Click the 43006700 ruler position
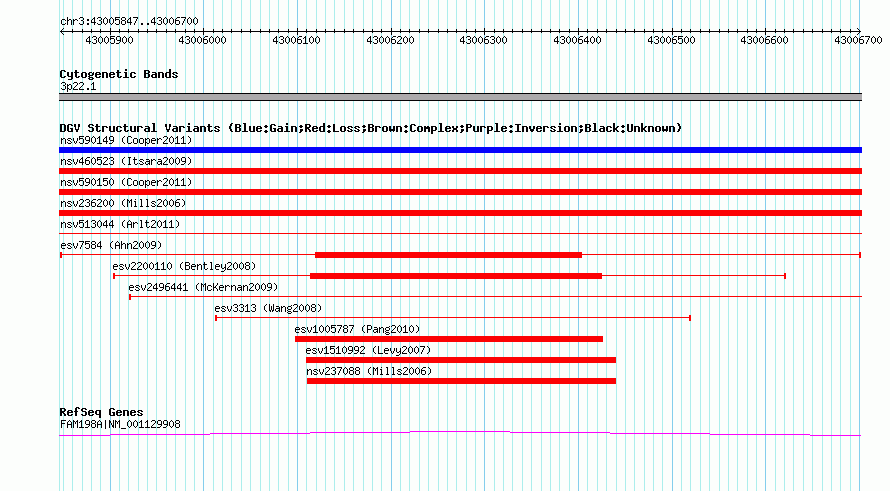890x491 pixels. [x=858, y=40]
